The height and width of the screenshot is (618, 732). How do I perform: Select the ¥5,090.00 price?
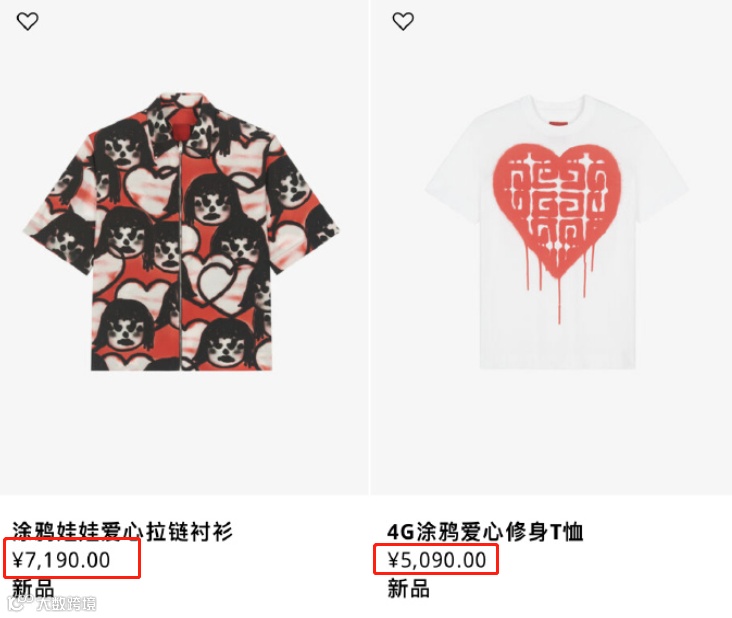437,560
